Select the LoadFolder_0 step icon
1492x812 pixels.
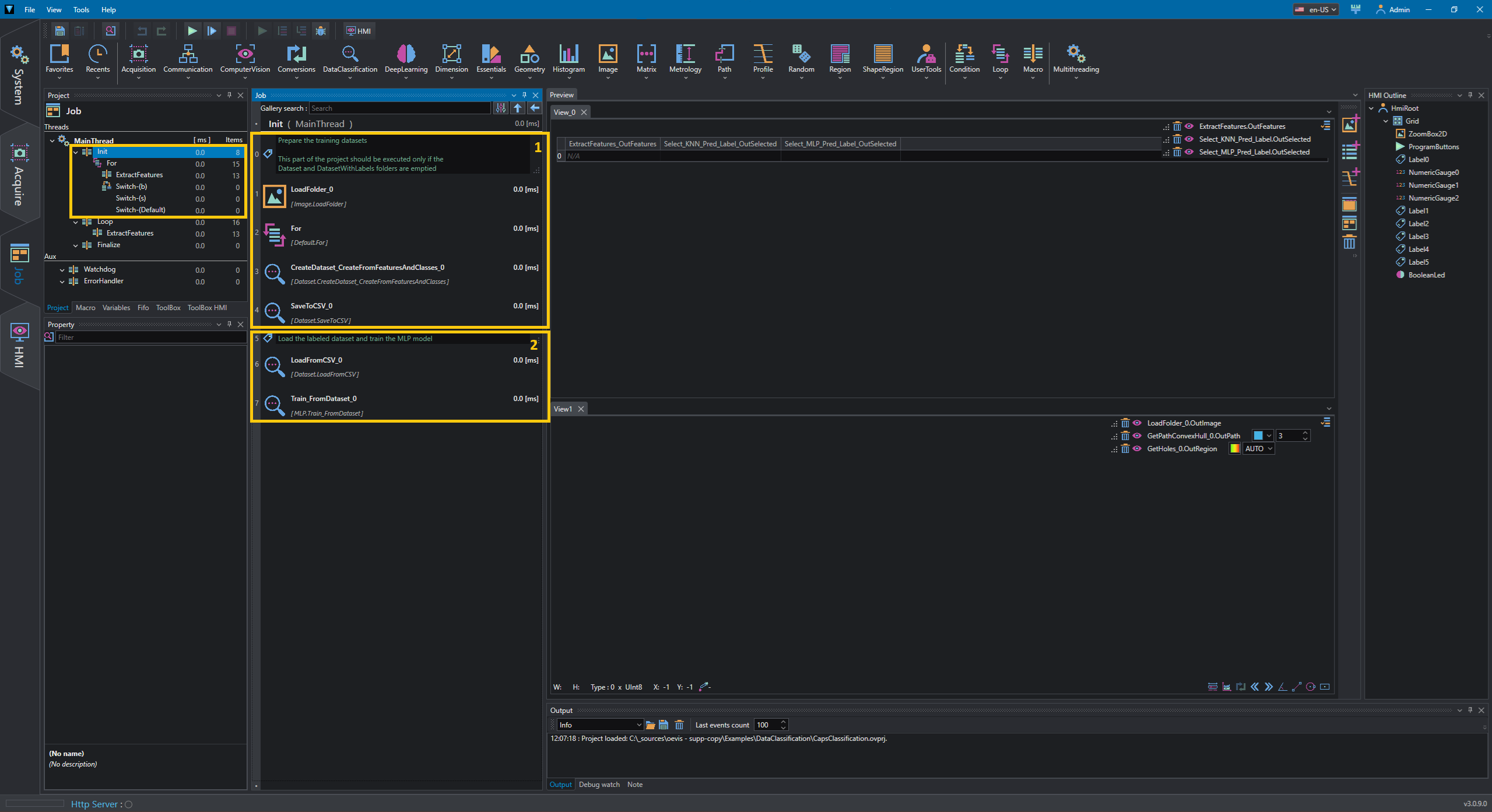coord(274,196)
